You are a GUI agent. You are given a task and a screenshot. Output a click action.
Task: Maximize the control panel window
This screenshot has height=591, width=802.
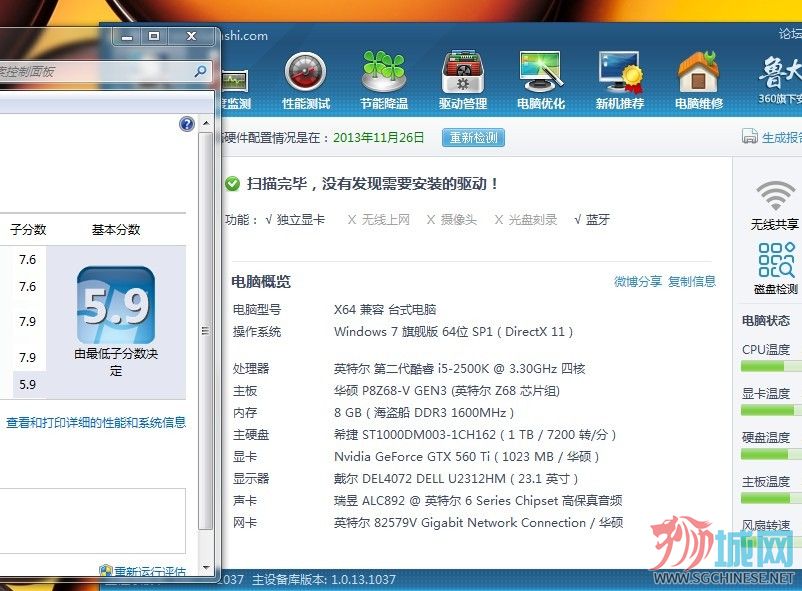154,36
